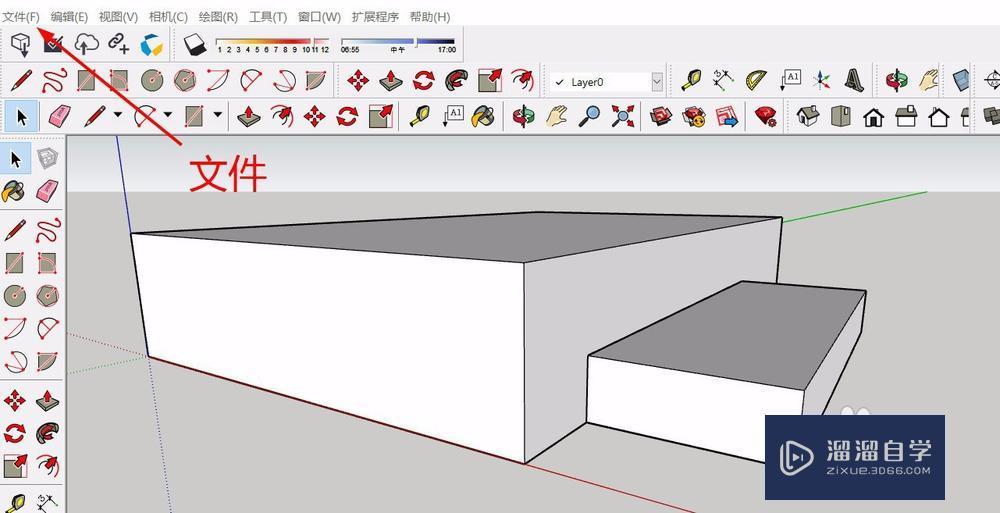Click the chain link with plus icon

[x=118, y=44]
